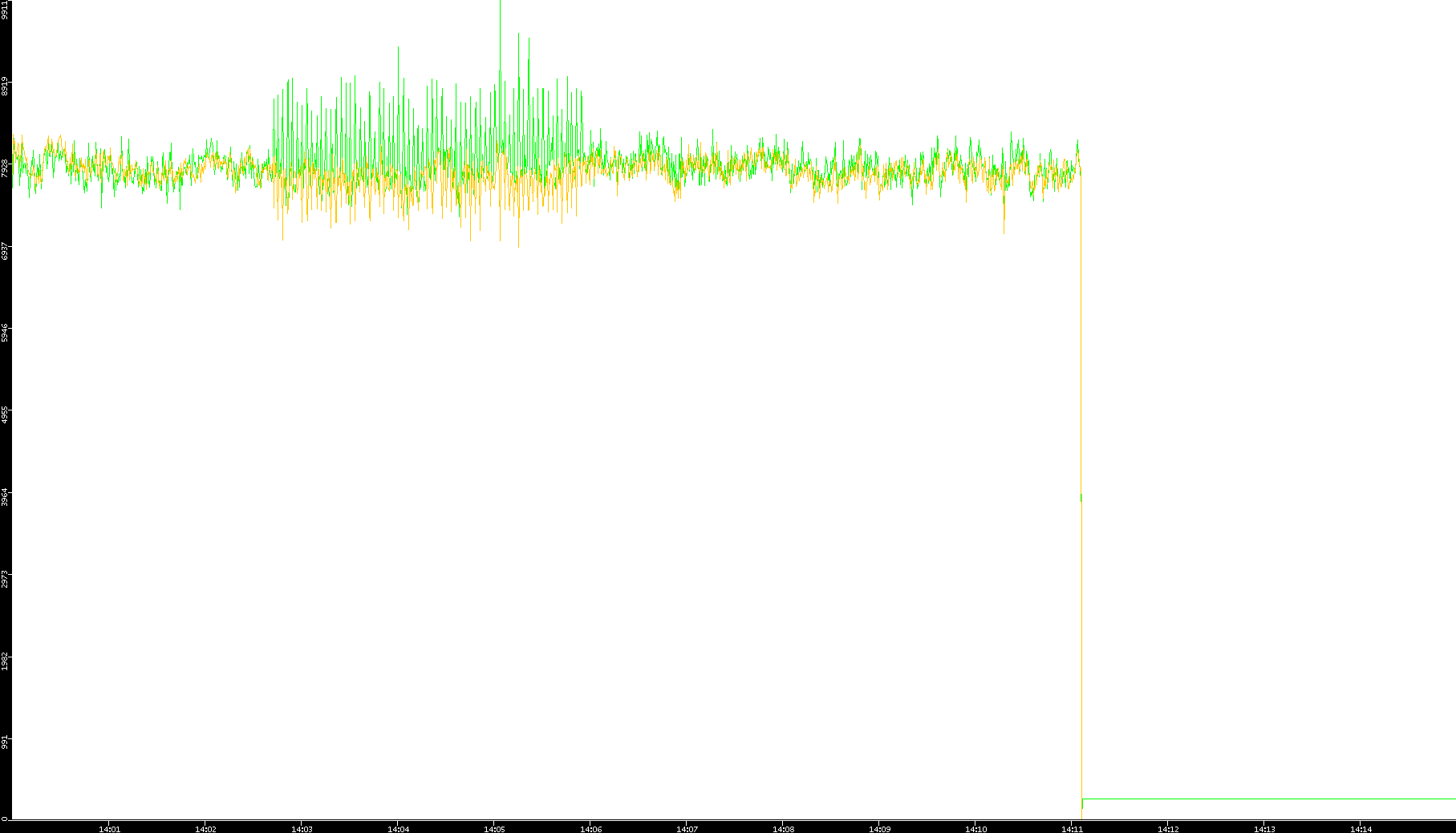Viewport: 1456px width, 833px height.
Task: Select the 14:03 tick on time axis
Action: [x=302, y=829]
